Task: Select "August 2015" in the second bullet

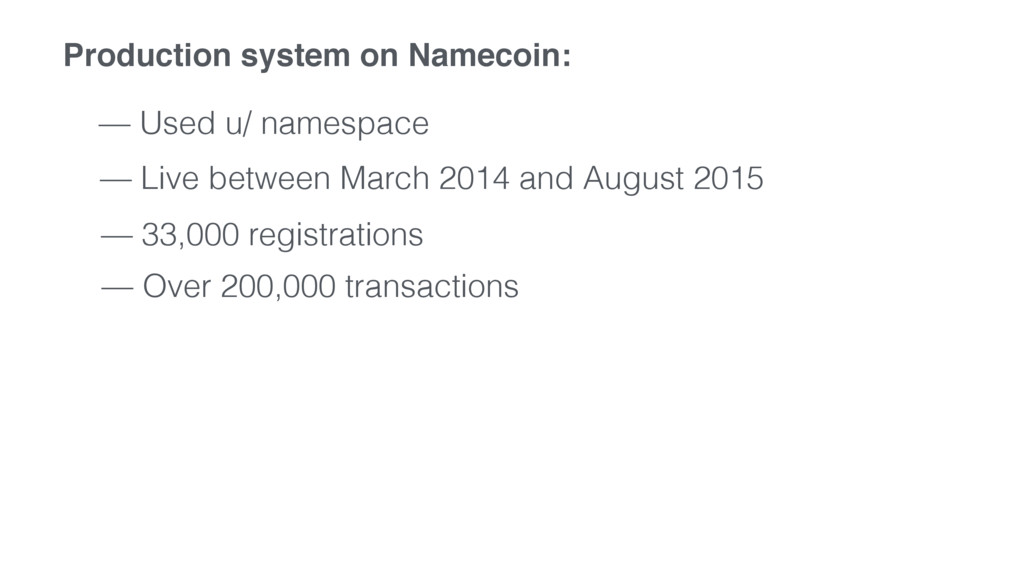Action: coord(673,180)
